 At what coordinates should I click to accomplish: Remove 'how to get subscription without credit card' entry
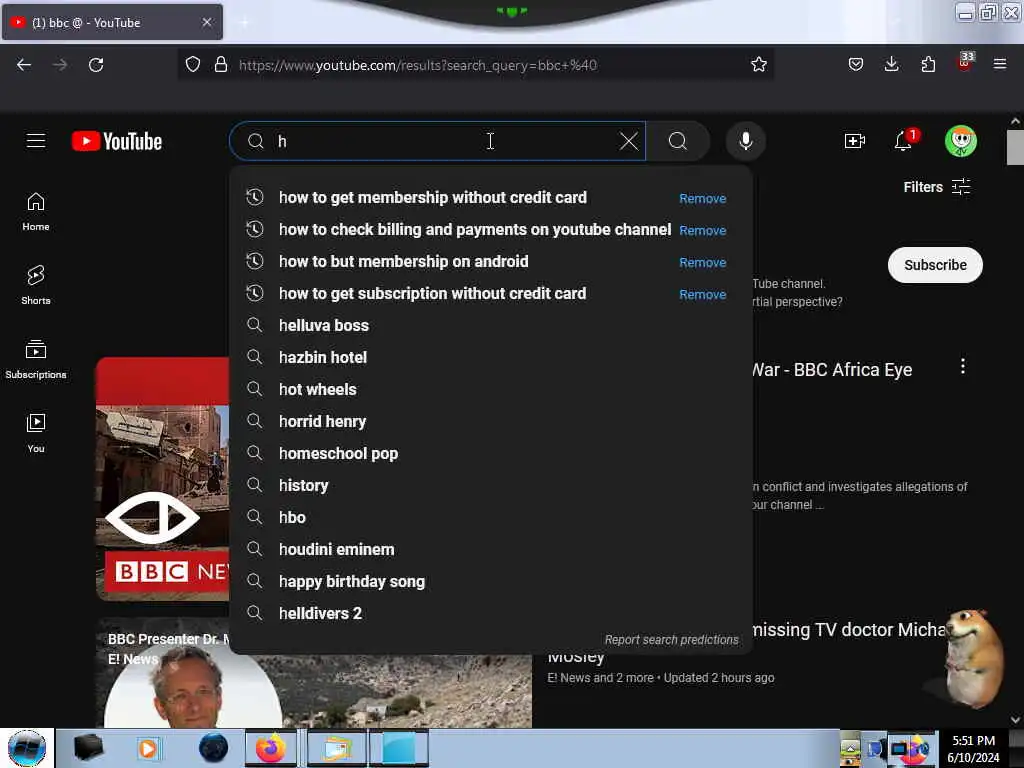click(703, 295)
